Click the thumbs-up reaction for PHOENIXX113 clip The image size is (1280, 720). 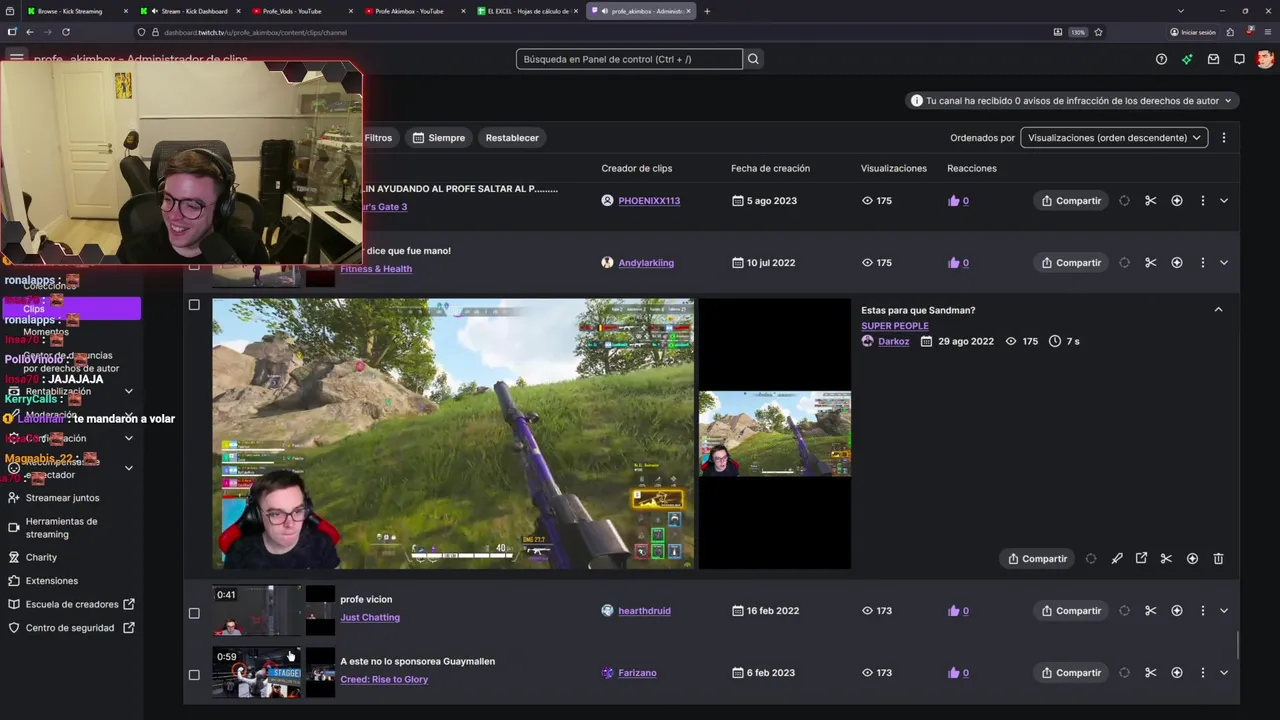point(953,201)
